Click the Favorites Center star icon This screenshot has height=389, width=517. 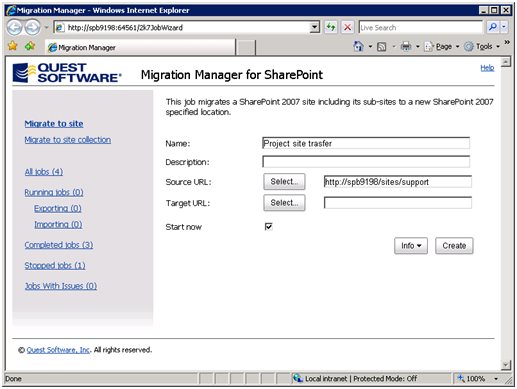click(x=13, y=46)
